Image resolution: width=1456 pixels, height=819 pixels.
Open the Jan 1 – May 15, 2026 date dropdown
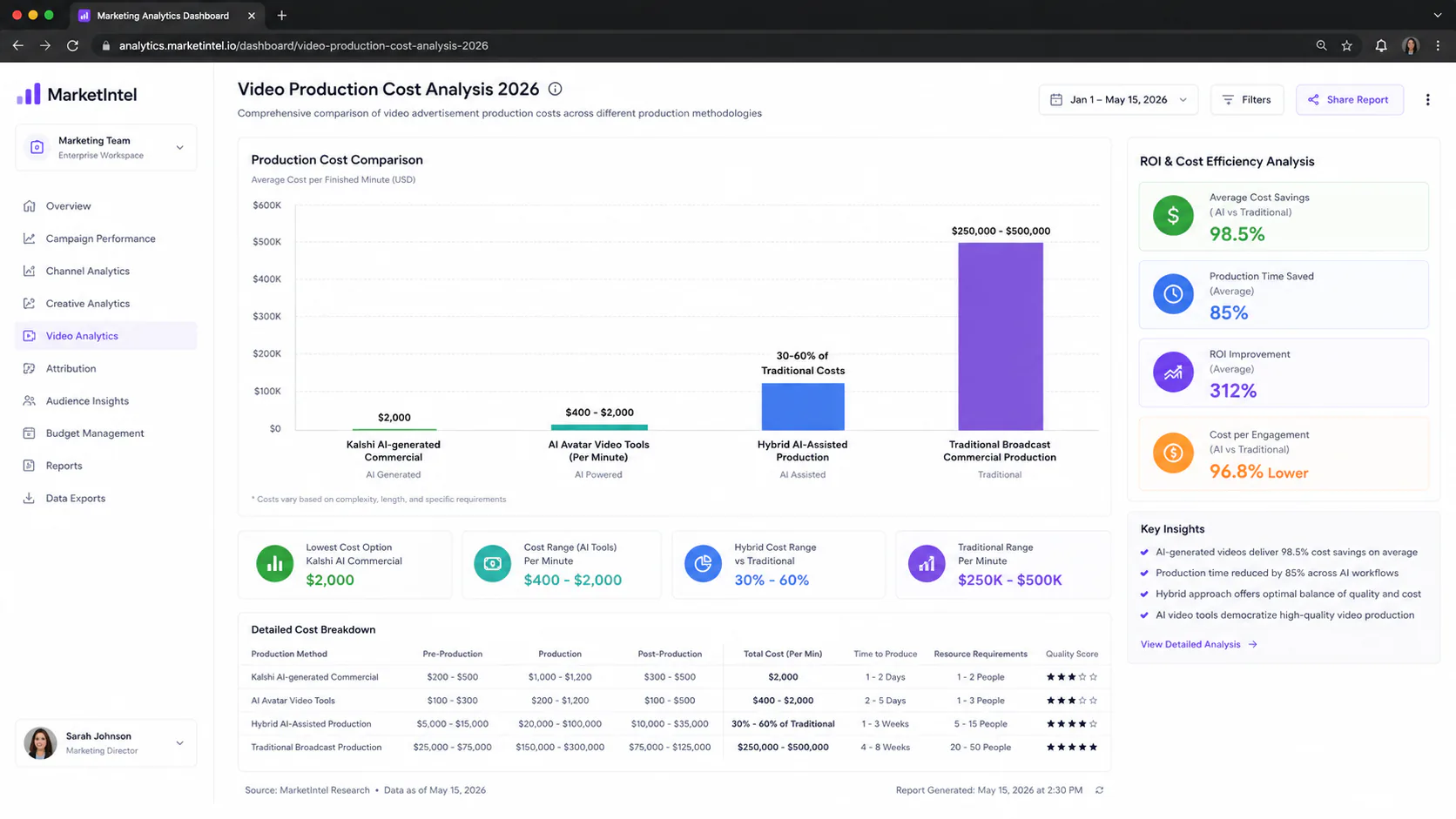pyautogui.click(x=1118, y=100)
